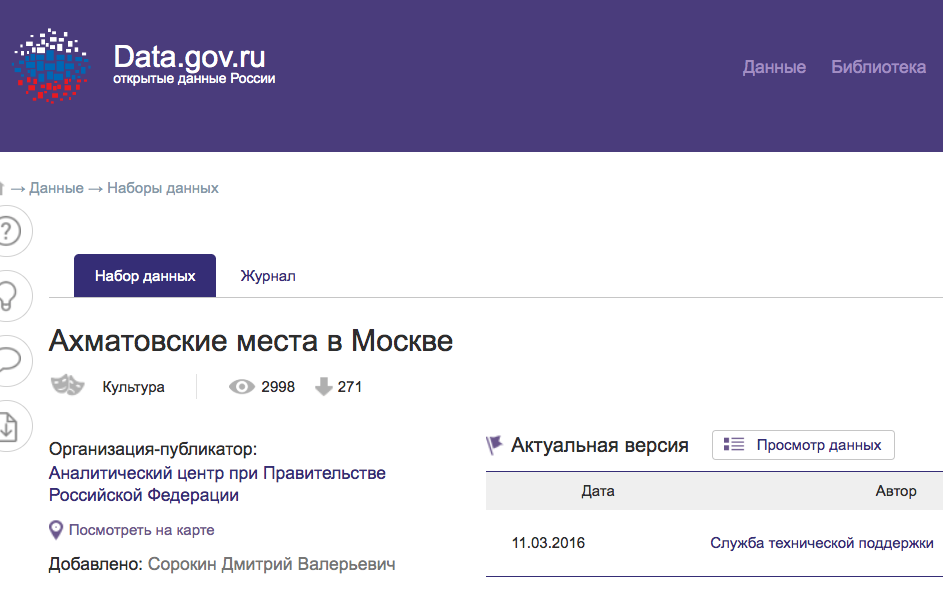The height and width of the screenshot is (592, 943).
Task: Click the Data.gov.ru site title text
Action: pyautogui.click(x=189, y=57)
